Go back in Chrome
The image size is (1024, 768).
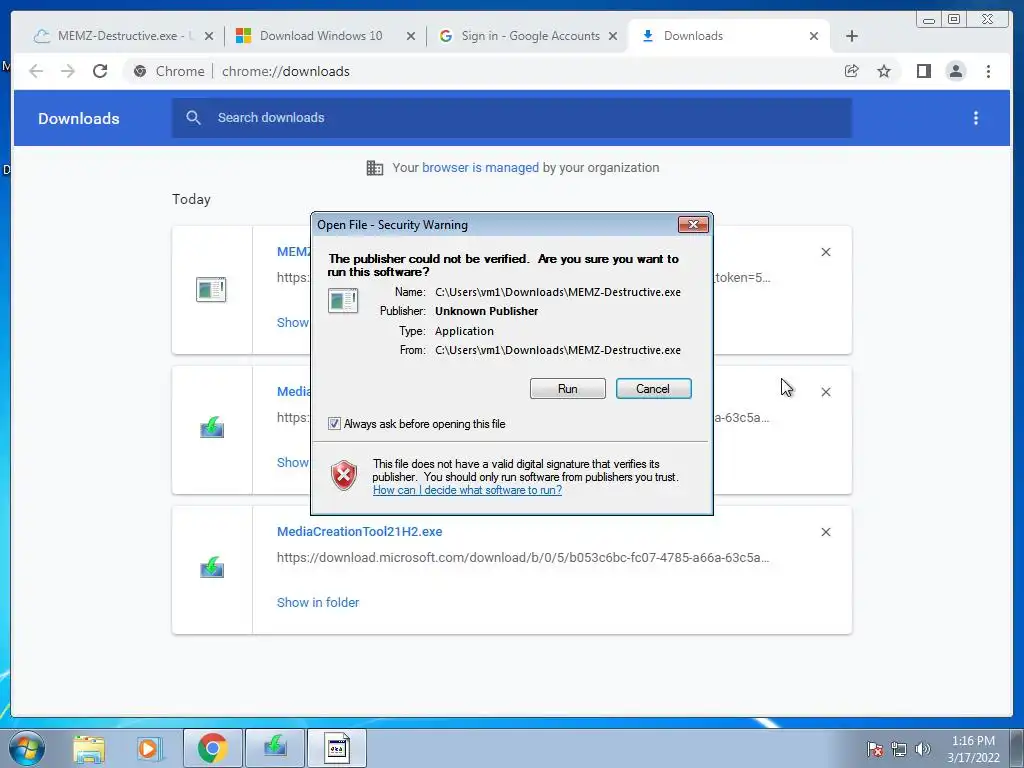click(36, 71)
